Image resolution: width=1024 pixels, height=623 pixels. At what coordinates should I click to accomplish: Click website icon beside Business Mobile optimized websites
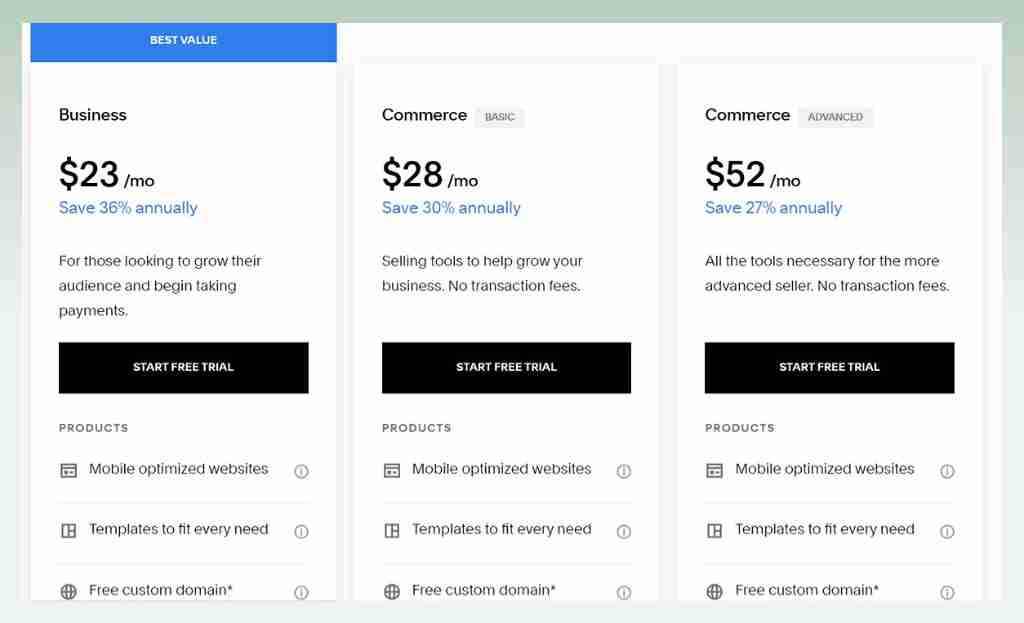coord(69,470)
